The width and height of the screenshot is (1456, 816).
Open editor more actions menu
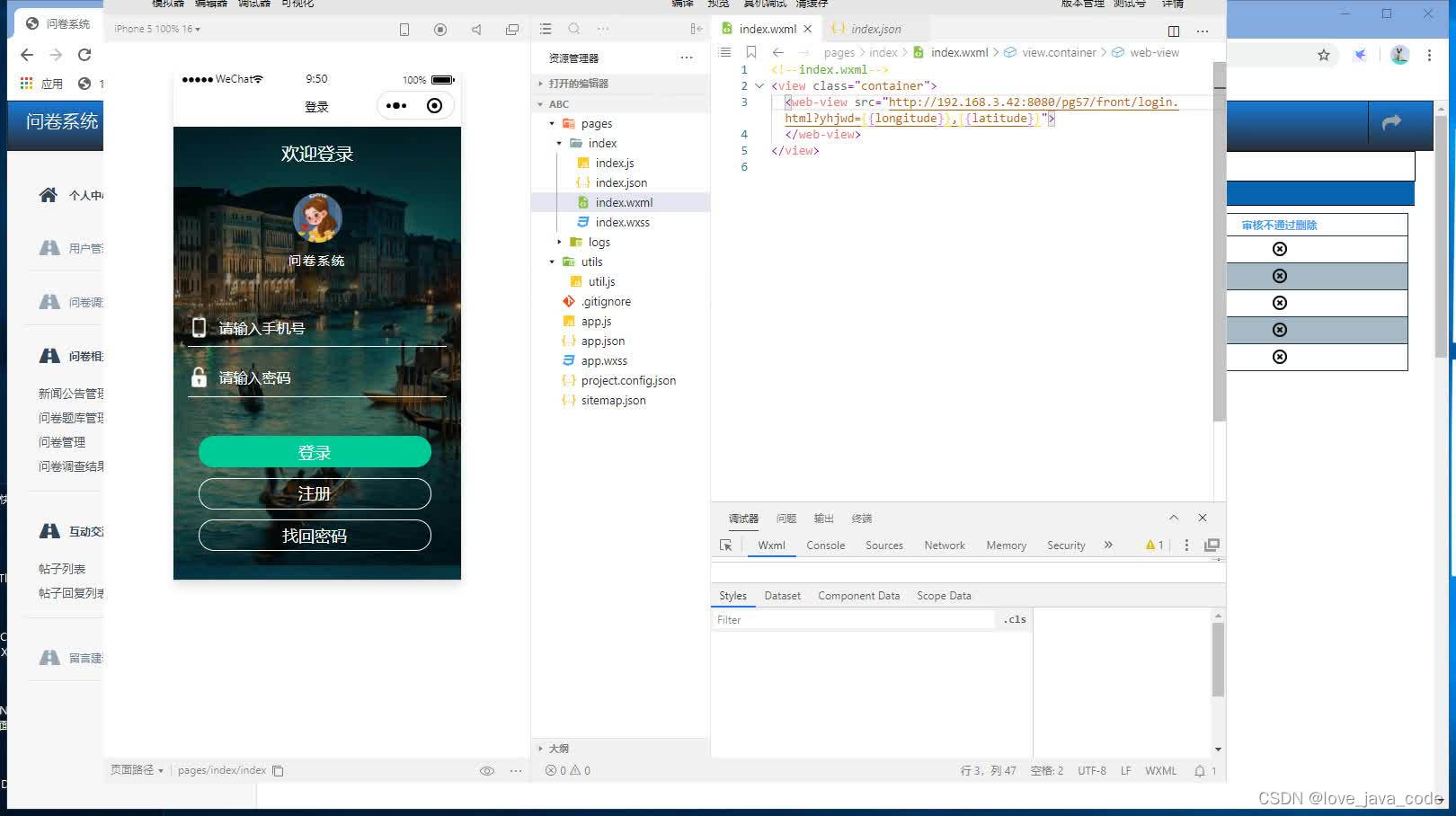point(1203,31)
